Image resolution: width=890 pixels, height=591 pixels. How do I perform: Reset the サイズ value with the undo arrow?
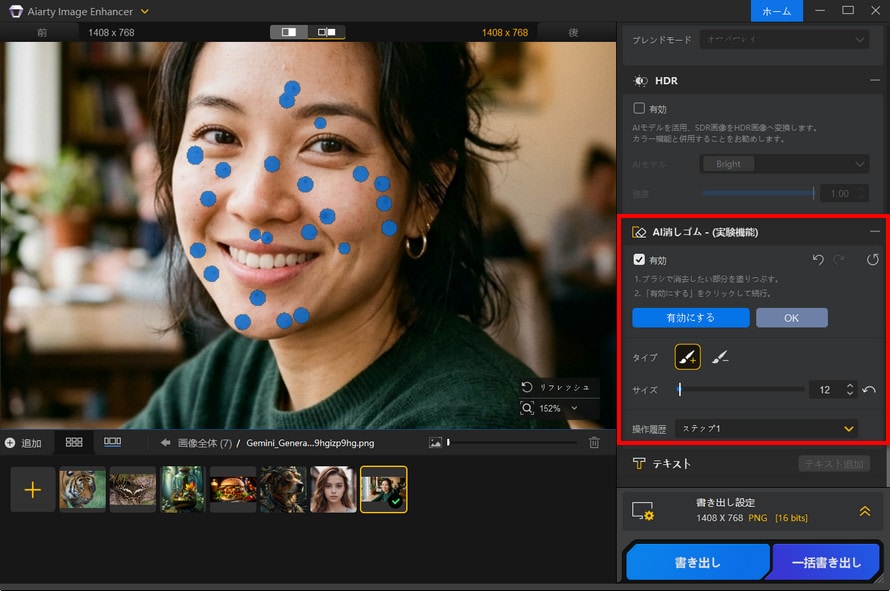click(x=869, y=389)
